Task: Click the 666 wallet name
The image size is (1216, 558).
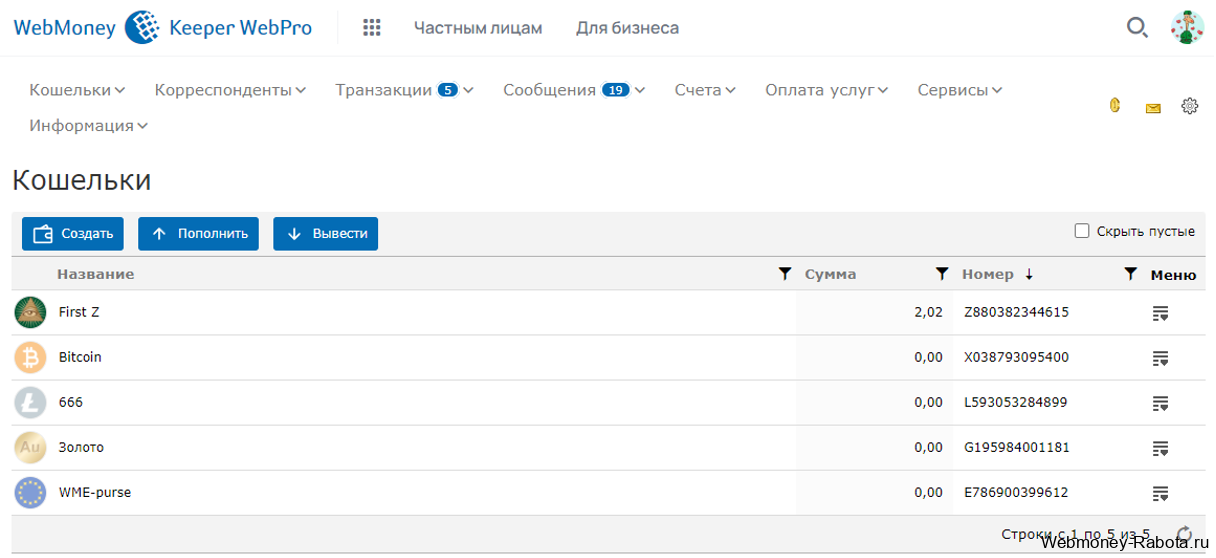Action: (71, 402)
